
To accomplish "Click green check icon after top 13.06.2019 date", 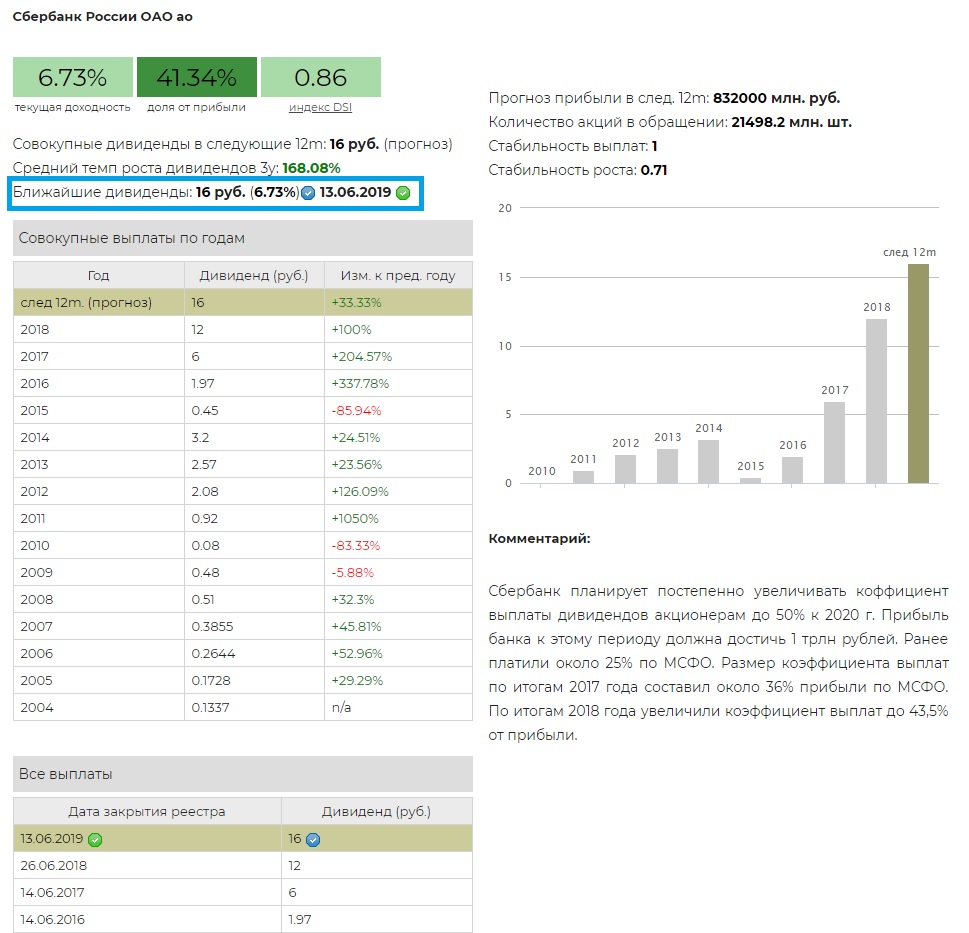I will [x=403, y=193].
